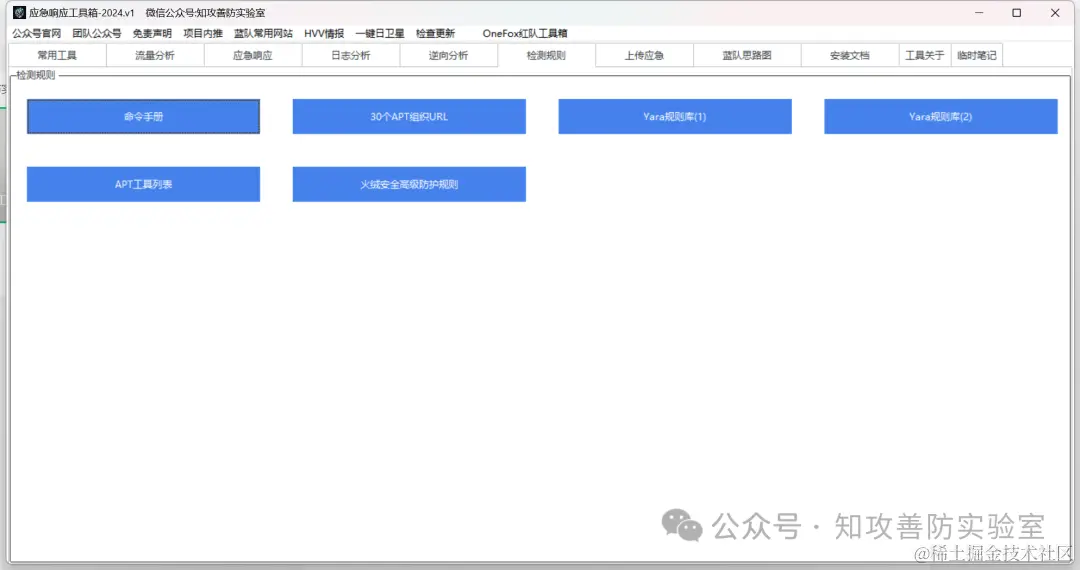This screenshot has height=570, width=1080.
Task: Click the 命令手册 button
Action: coord(143,116)
